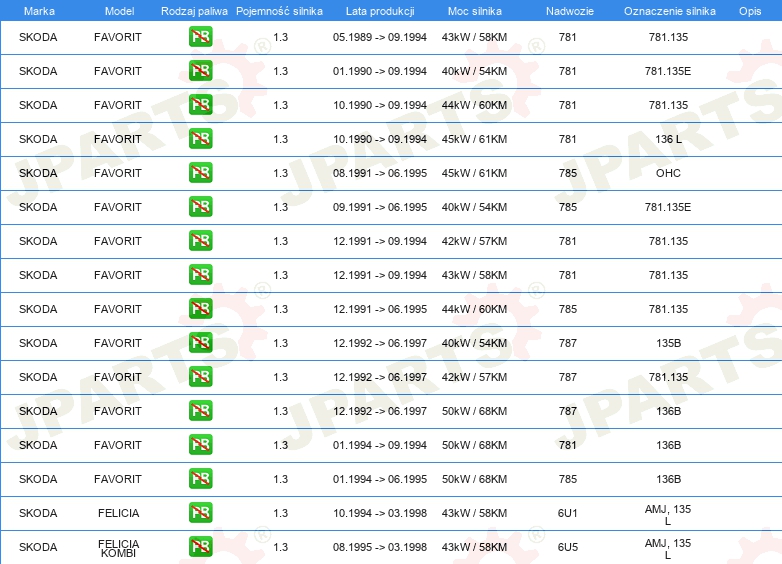Click the Model column header
This screenshot has width=782, height=564.
pos(119,11)
